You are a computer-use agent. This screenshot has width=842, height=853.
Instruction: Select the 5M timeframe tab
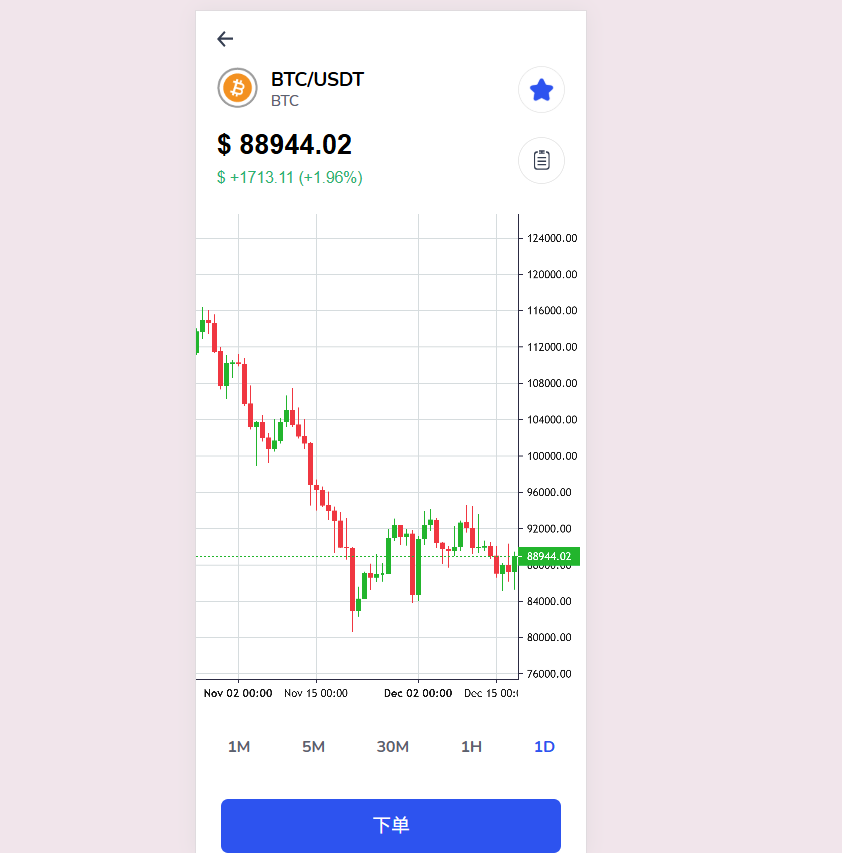click(x=314, y=747)
